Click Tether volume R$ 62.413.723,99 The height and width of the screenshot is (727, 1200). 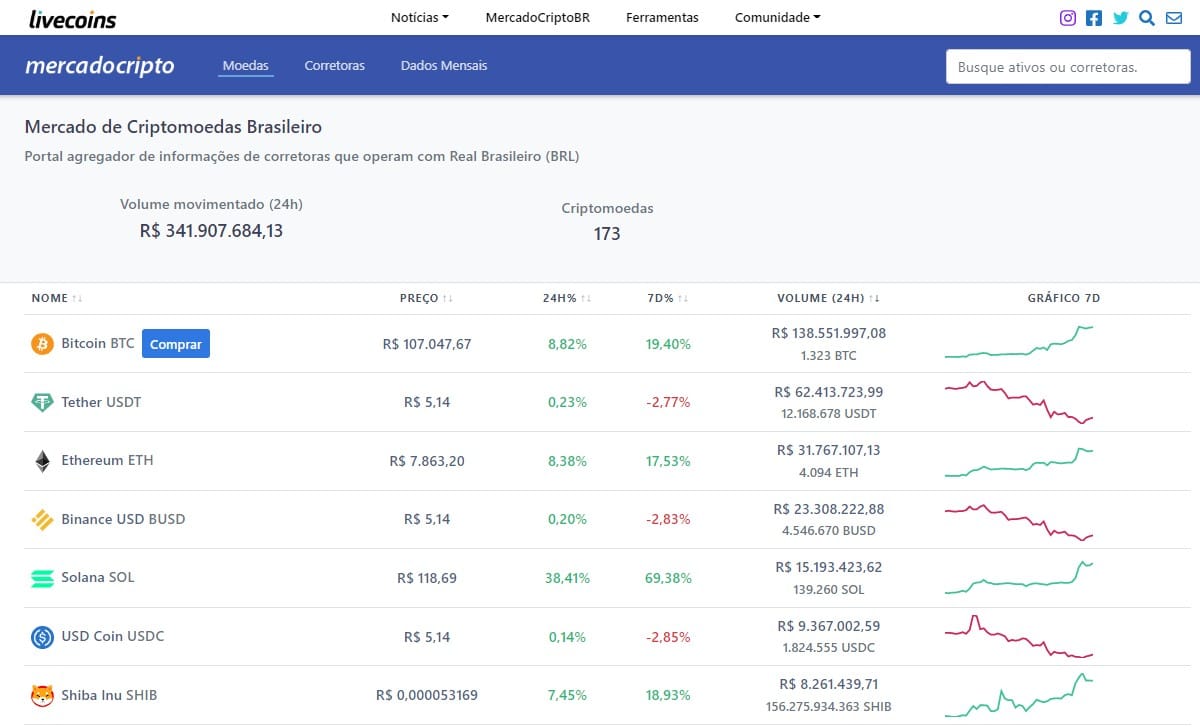pyautogui.click(x=829, y=392)
